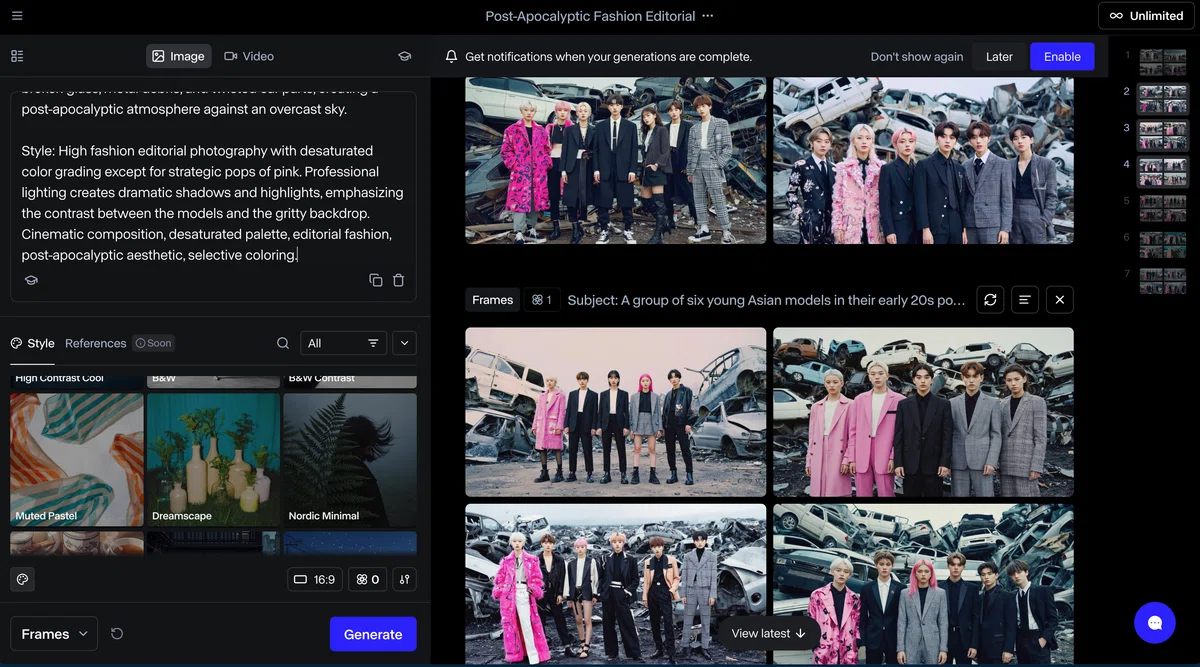Click the palette button below the style grid

23,579
